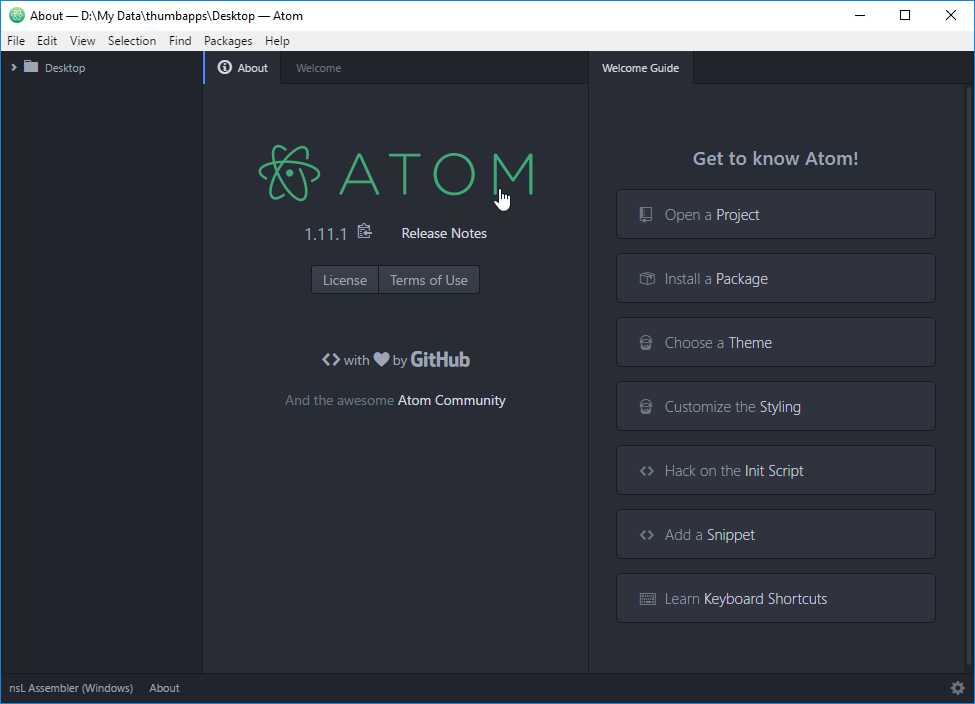The width and height of the screenshot is (975, 704).
Task: Open the Edit menu
Action: tap(47, 40)
